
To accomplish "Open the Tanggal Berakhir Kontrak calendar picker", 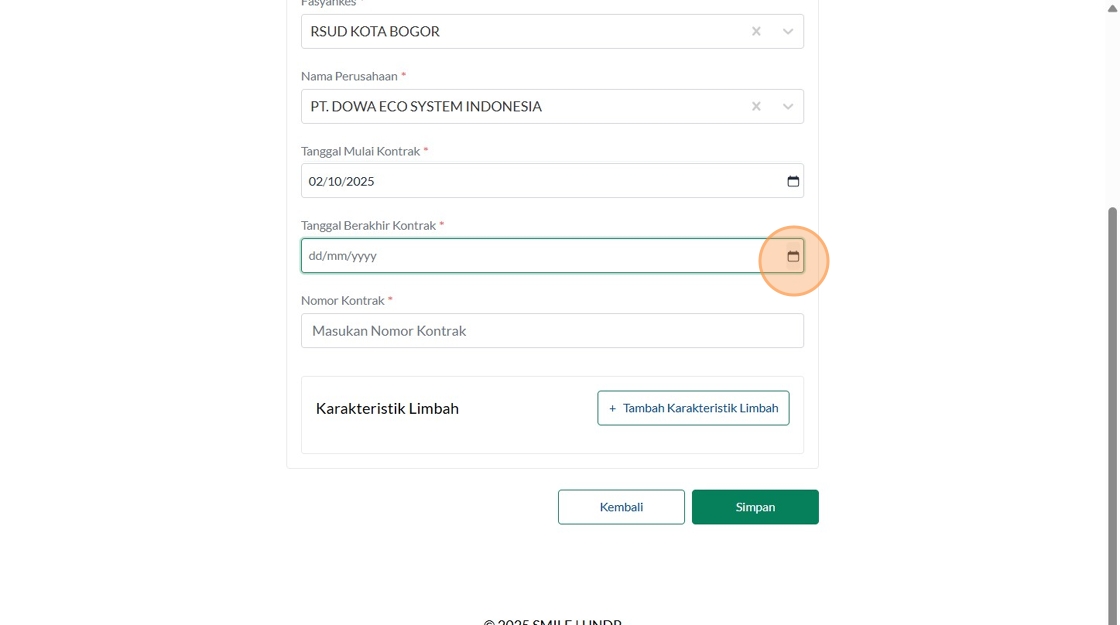I will tap(793, 256).
